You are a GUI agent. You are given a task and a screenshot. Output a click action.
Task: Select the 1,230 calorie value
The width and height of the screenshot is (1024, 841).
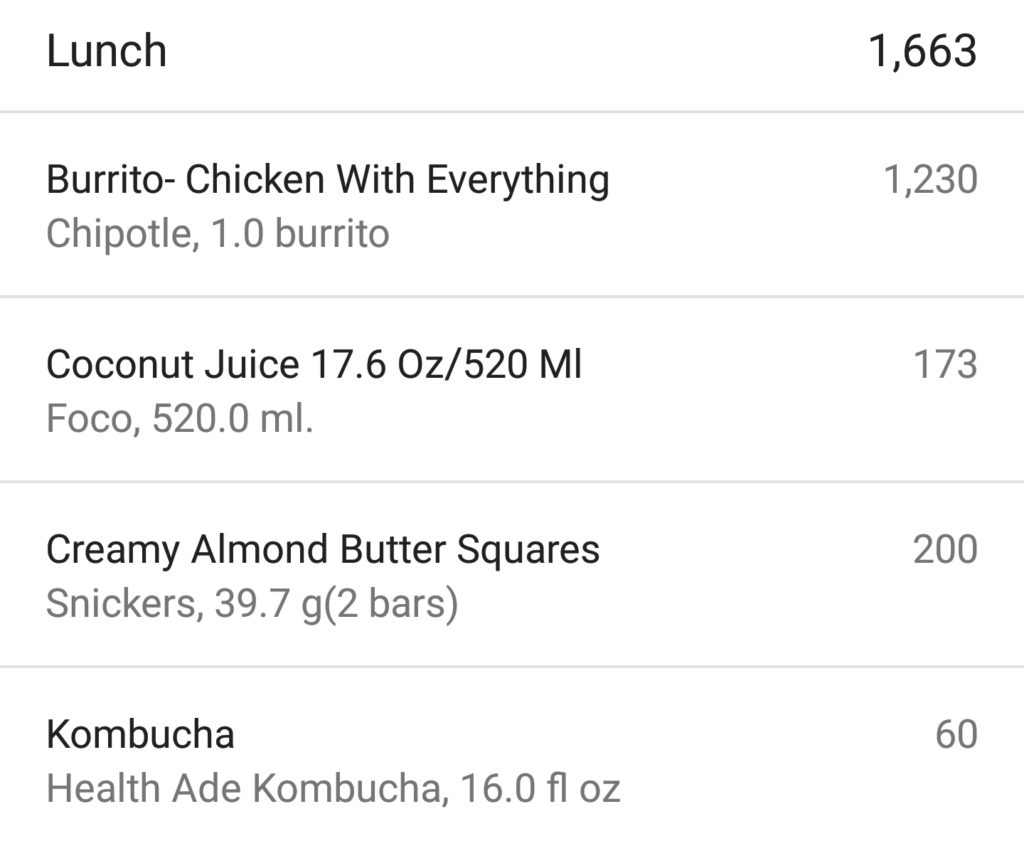tap(930, 180)
